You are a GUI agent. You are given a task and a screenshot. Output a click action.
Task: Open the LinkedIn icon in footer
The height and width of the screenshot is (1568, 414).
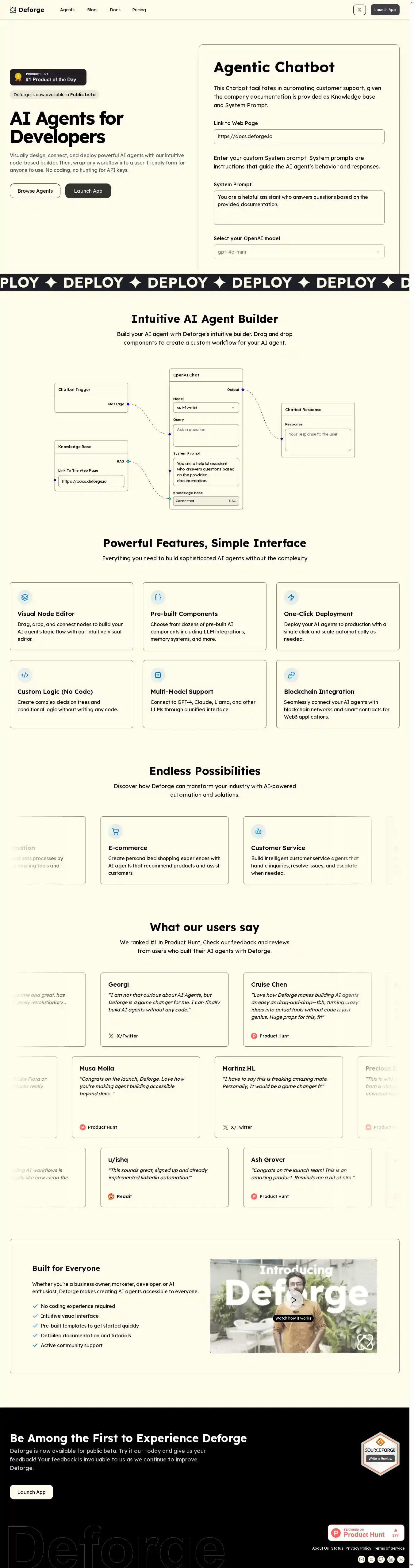tap(391, 1559)
